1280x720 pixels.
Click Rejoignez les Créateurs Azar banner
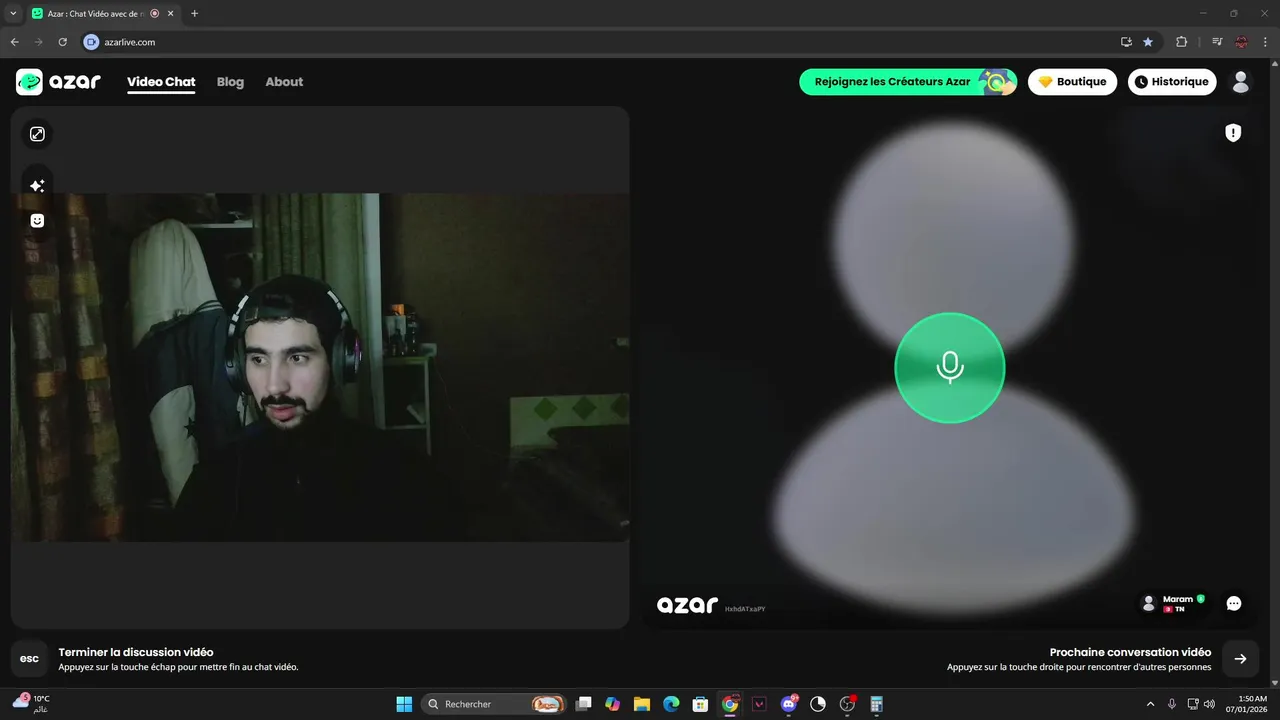click(908, 82)
